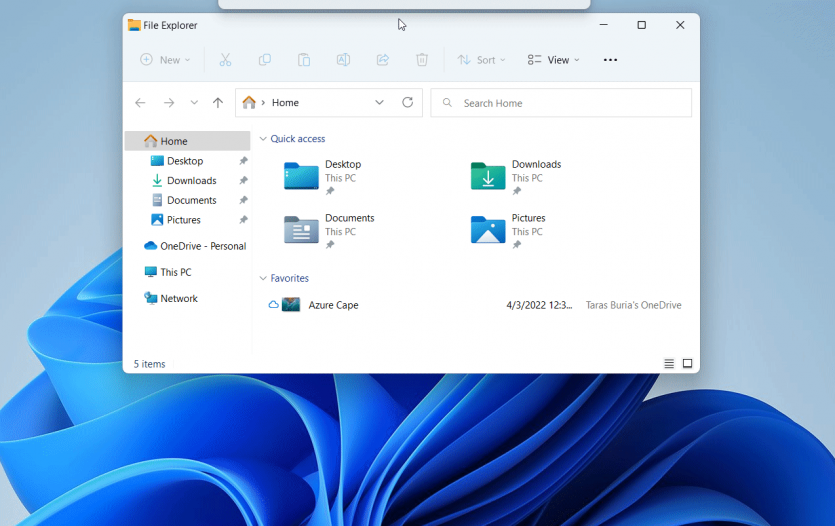The image size is (835, 526).
Task: Open the New item dropdown
Action: (x=165, y=60)
